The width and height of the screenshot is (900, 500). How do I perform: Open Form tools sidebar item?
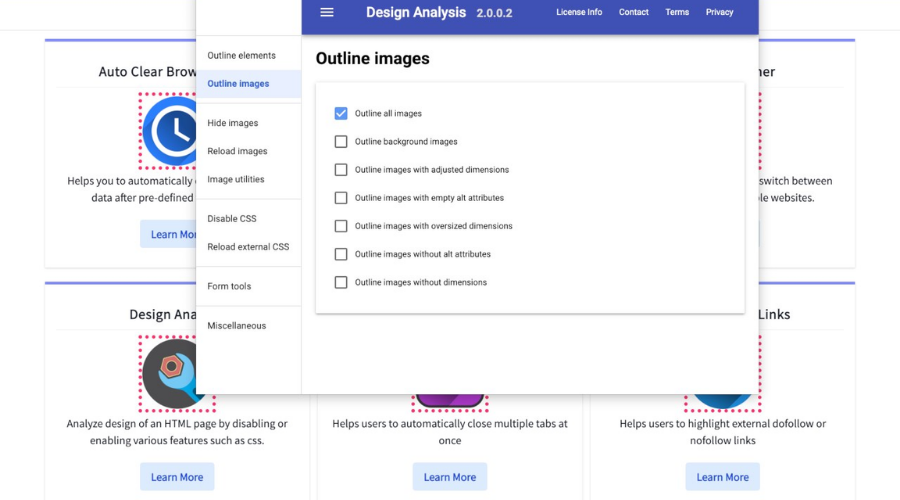(x=249, y=286)
